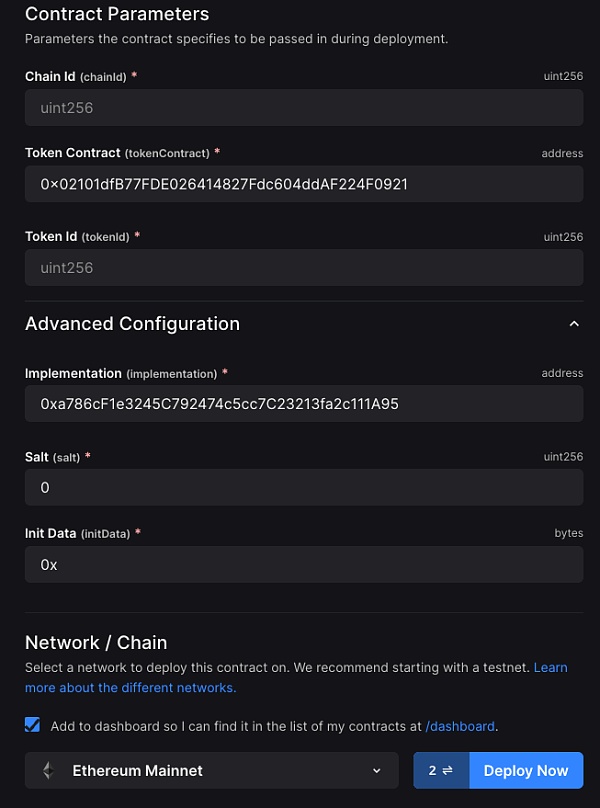This screenshot has height=808, width=600.
Task: Focus the Init Data bytes field
Action: pyautogui.click(x=304, y=564)
